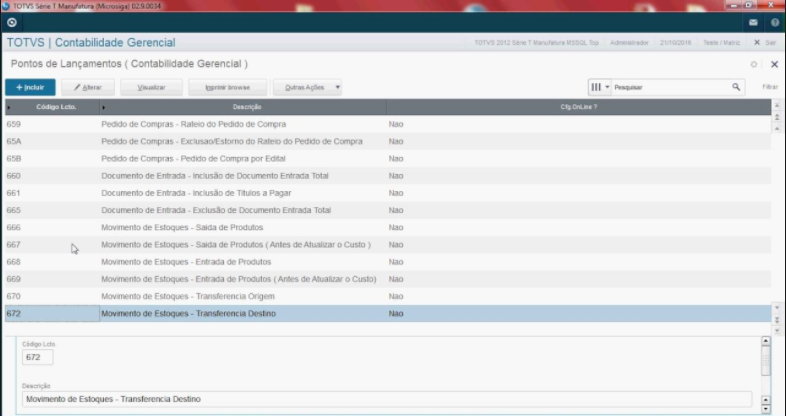786x416 pixels.
Task: Click the Incluir button
Action: (x=30, y=88)
